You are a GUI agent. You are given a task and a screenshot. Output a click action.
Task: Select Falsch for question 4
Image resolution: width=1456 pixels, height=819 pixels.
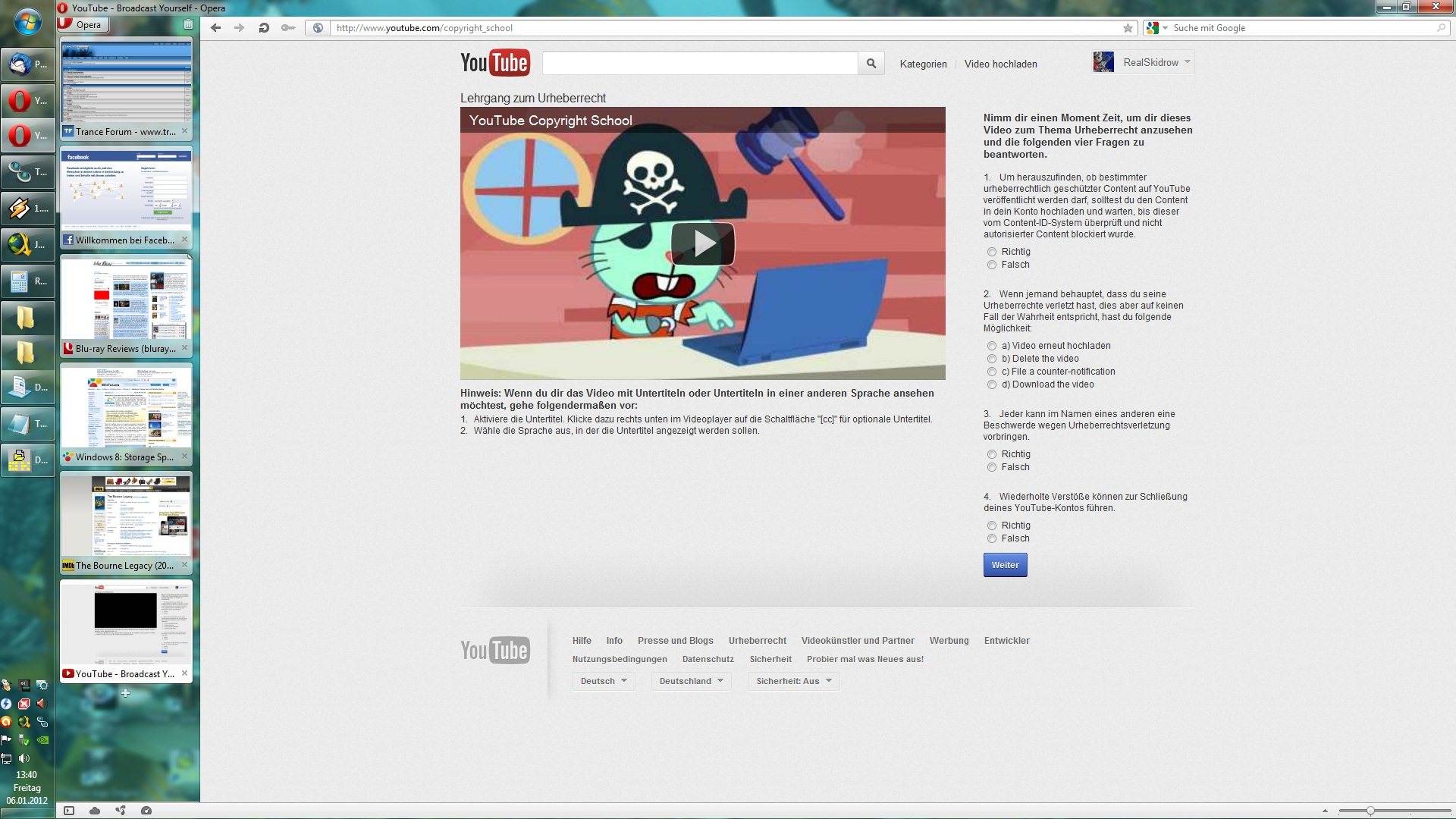(992, 538)
